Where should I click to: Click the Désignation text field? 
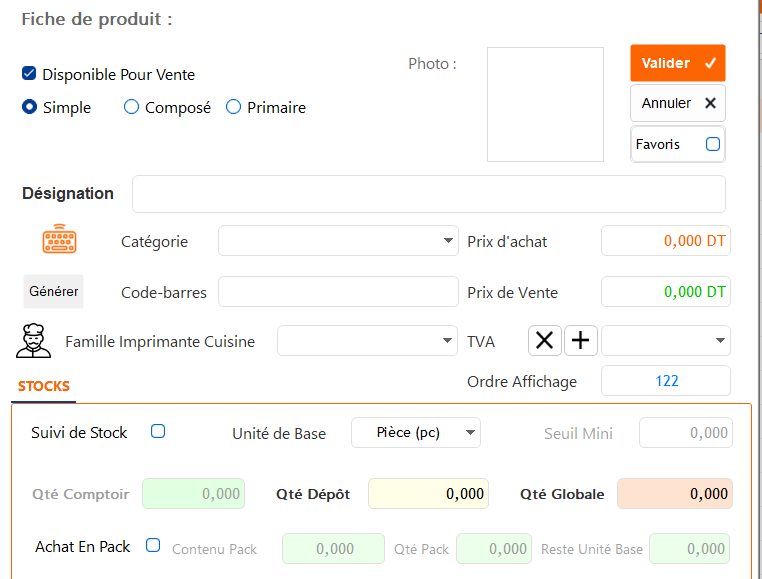point(429,194)
